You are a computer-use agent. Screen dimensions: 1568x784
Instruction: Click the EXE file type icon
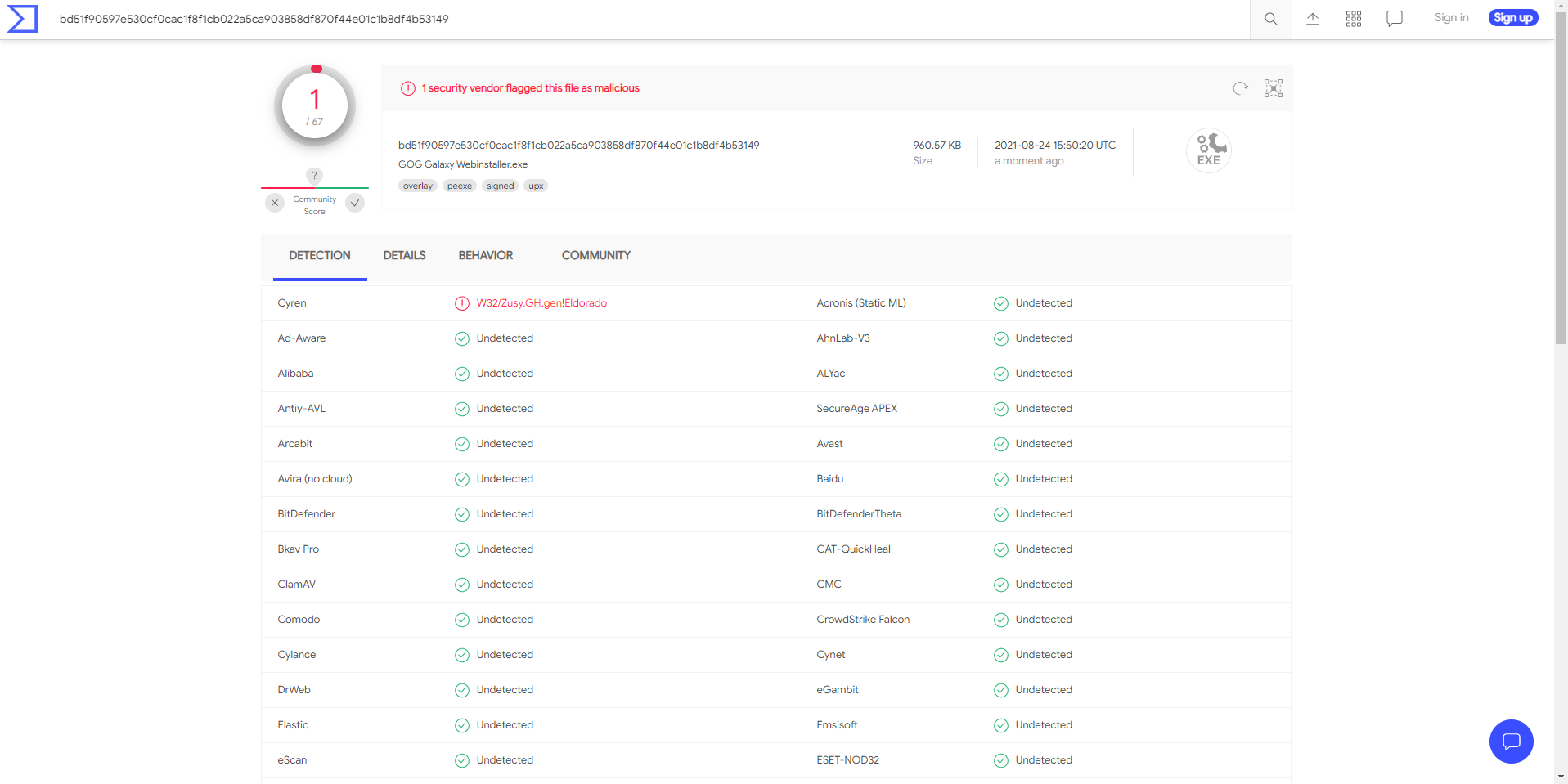tap(1208, 150)
